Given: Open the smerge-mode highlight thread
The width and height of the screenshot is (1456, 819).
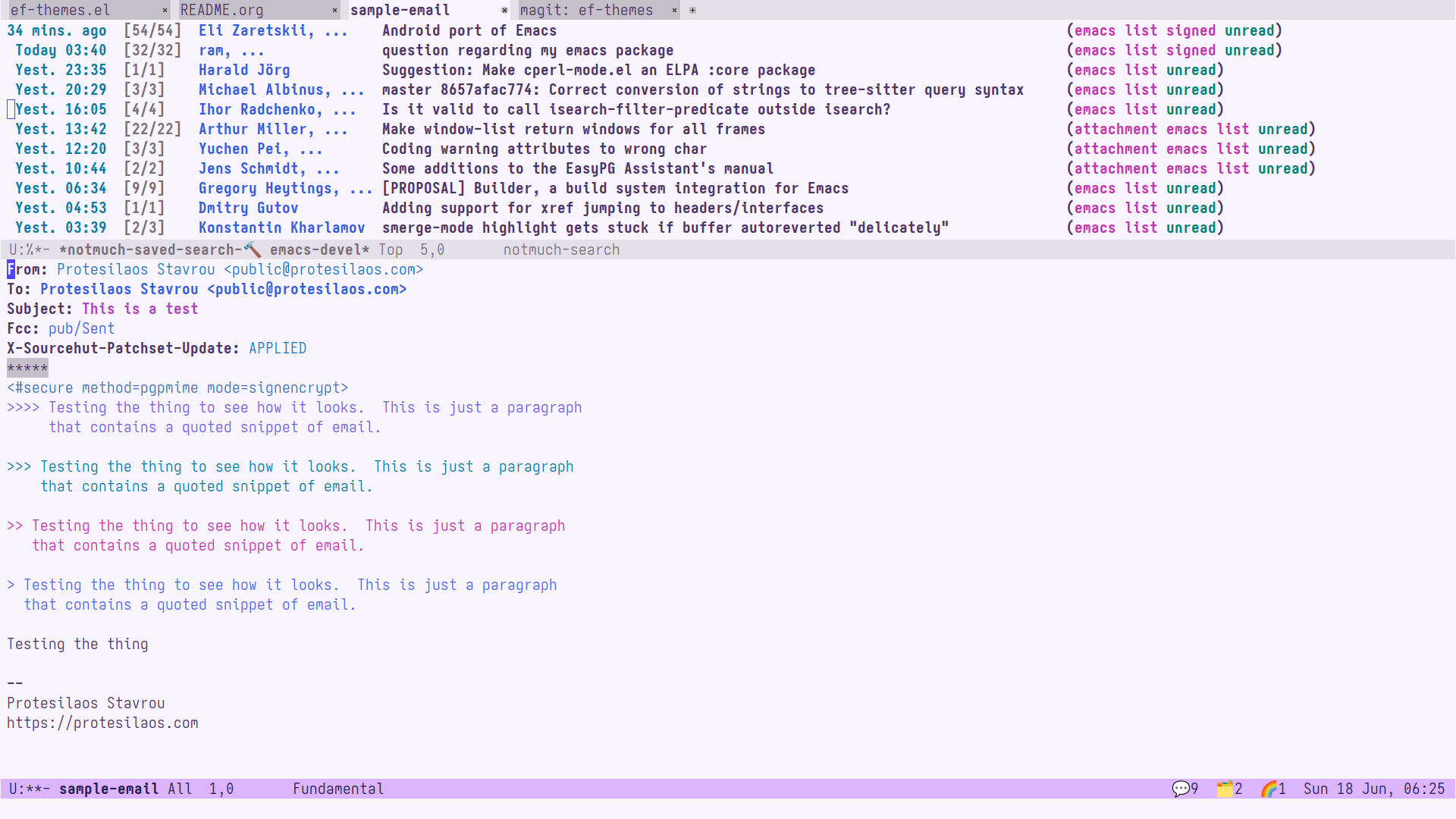Looking at the screenshot, I should tap(666, 227).
